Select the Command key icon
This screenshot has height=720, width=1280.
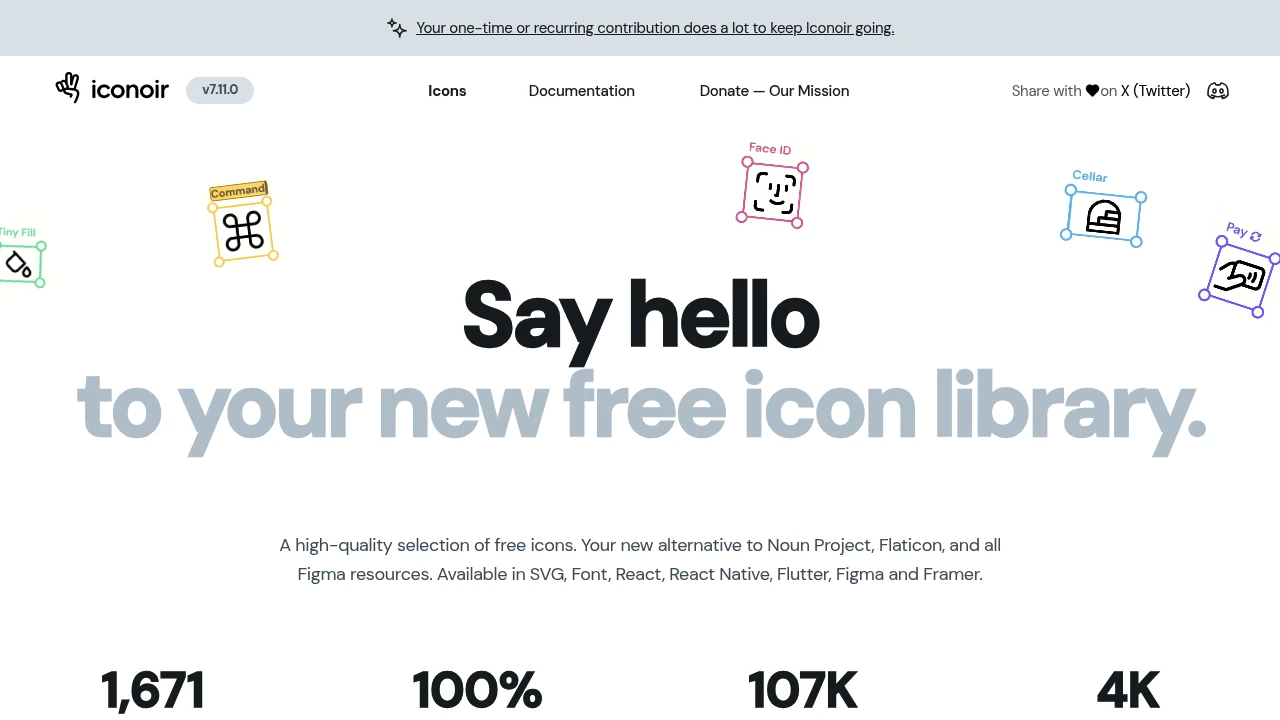tap(243, 231)
